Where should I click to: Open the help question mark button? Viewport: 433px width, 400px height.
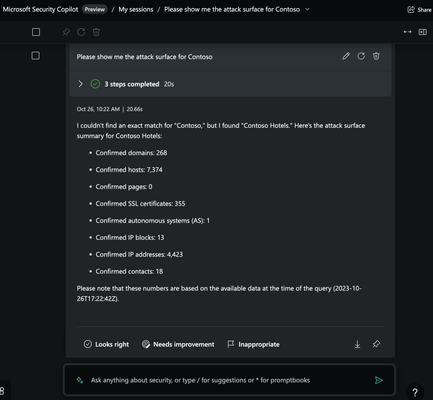point(415,392)
